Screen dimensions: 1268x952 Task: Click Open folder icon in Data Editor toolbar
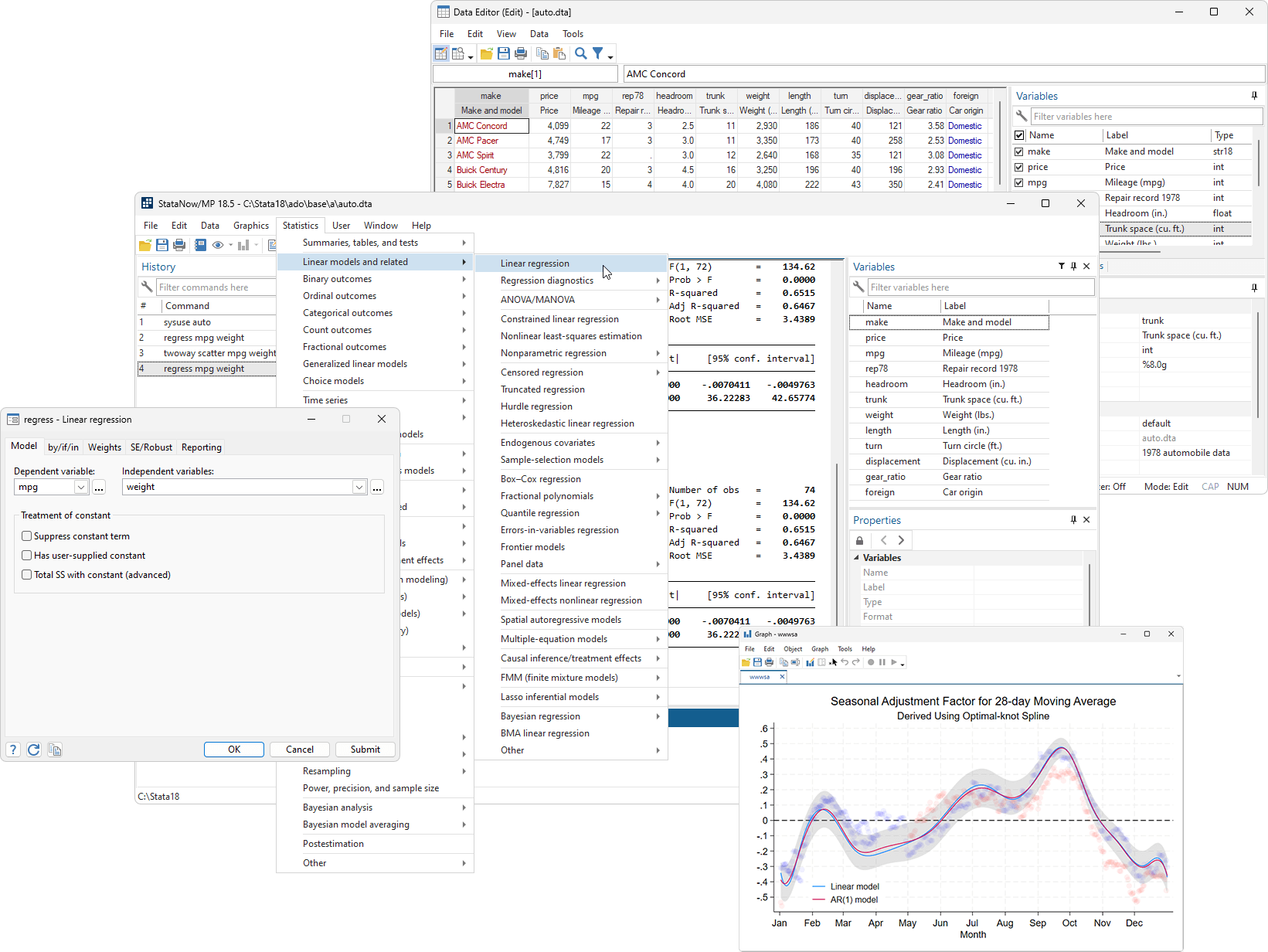(x=487, y=53)
